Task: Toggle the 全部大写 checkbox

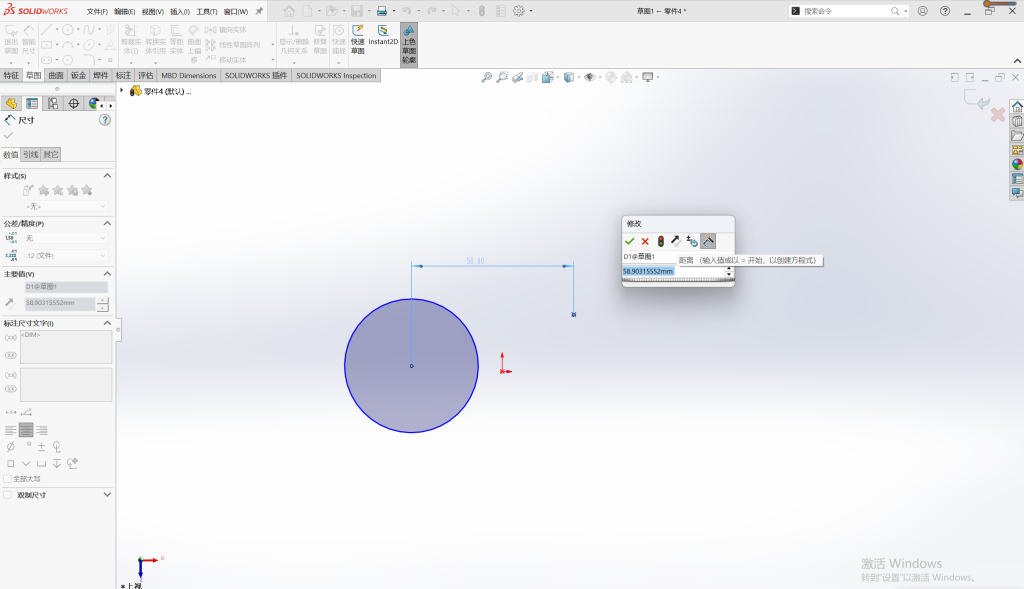Action: pyautogui.click(x=8, y=479)
